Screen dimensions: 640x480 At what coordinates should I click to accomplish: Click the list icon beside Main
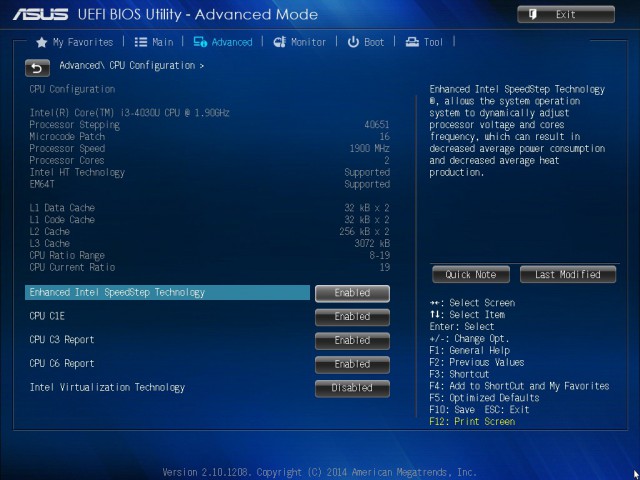141,42
